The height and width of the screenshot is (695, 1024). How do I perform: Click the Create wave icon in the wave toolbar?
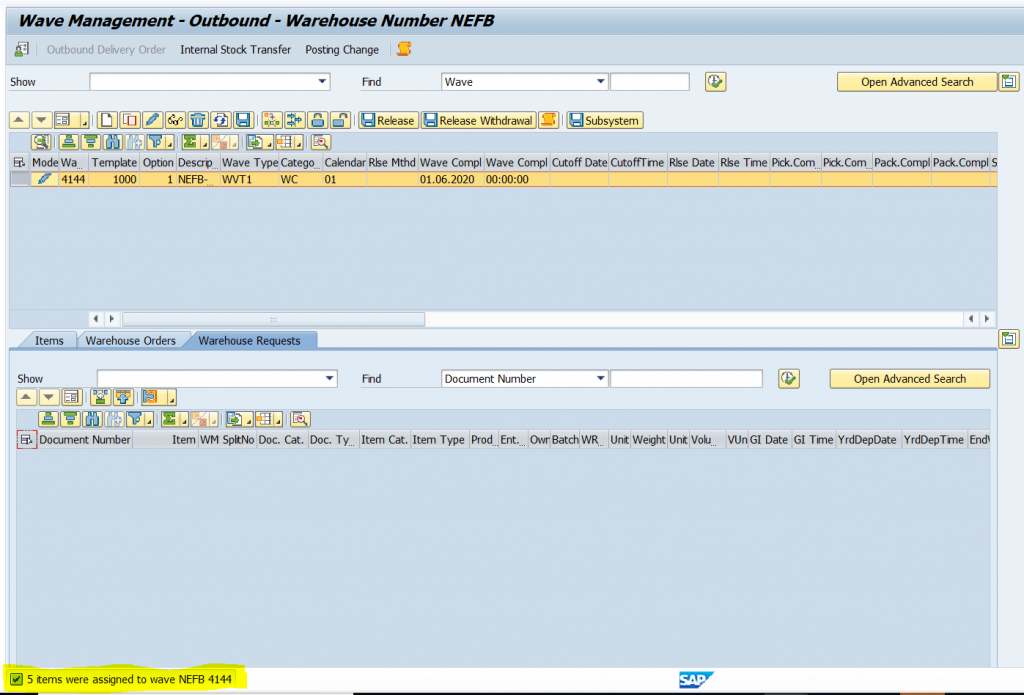pos(107,120)
